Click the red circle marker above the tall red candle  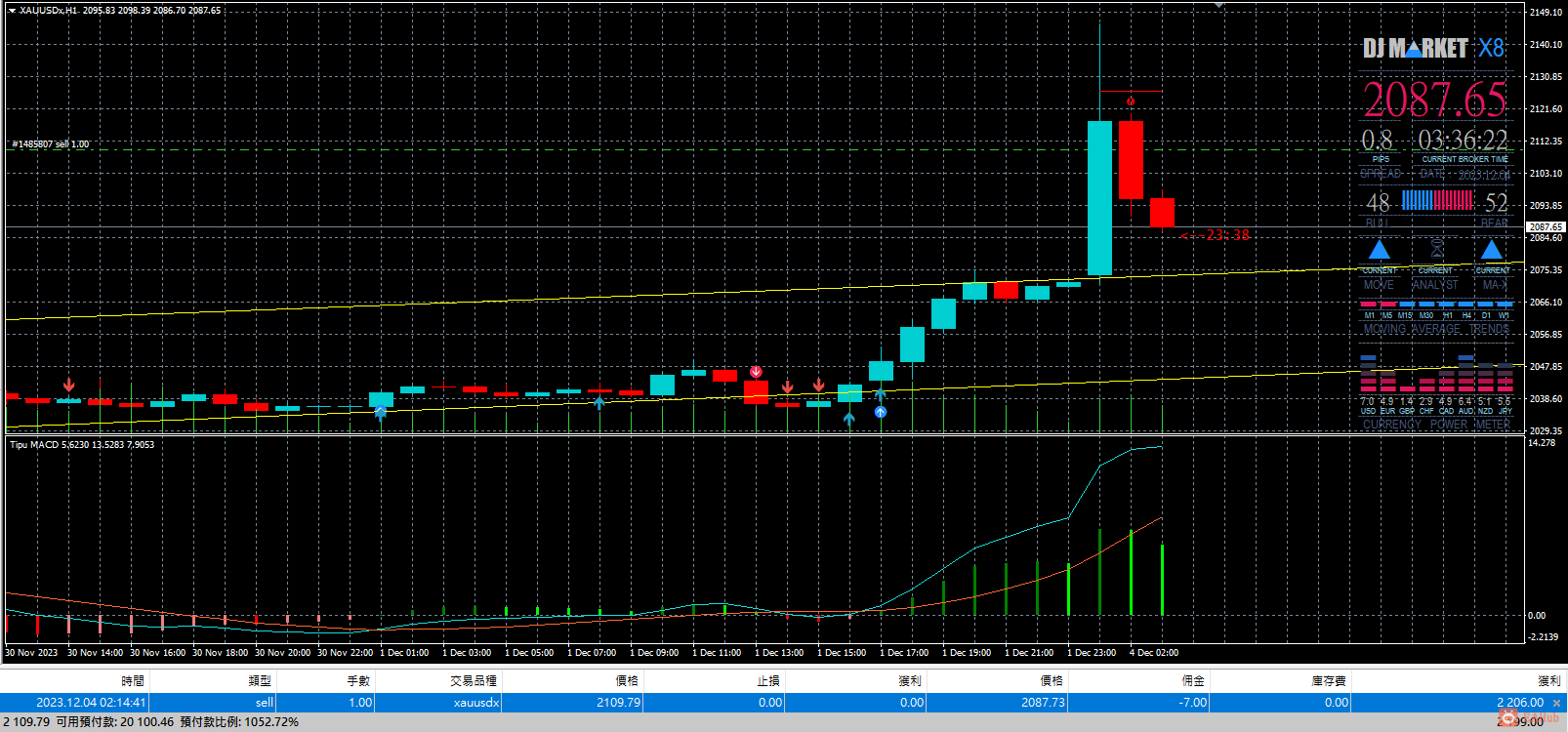1131,102
